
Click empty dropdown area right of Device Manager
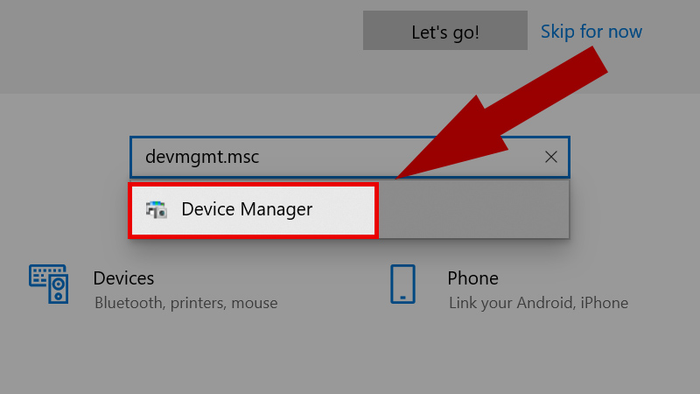pyautogui.click(x=473, y=210)
